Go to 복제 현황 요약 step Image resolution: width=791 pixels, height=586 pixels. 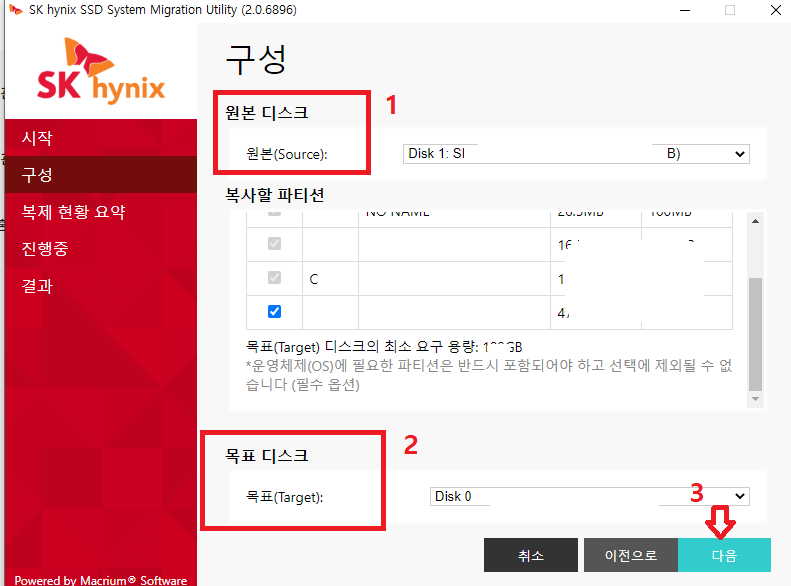[101, 211]
